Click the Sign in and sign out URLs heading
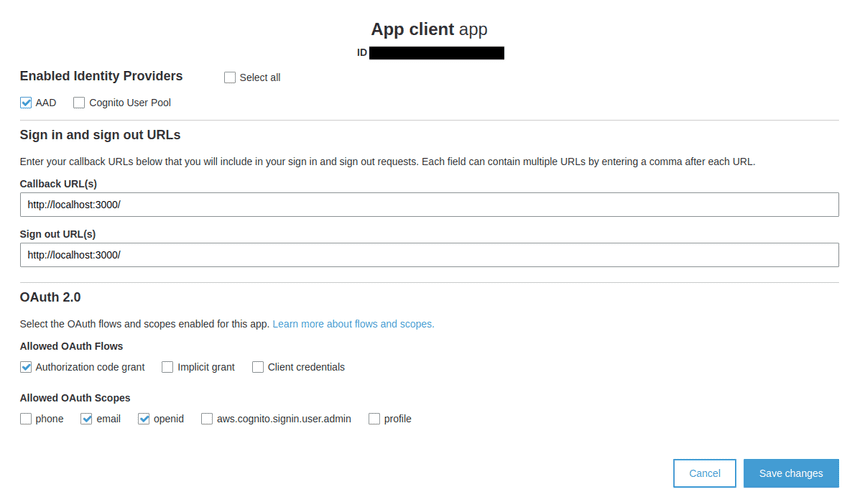 click(x=100, y=135)
